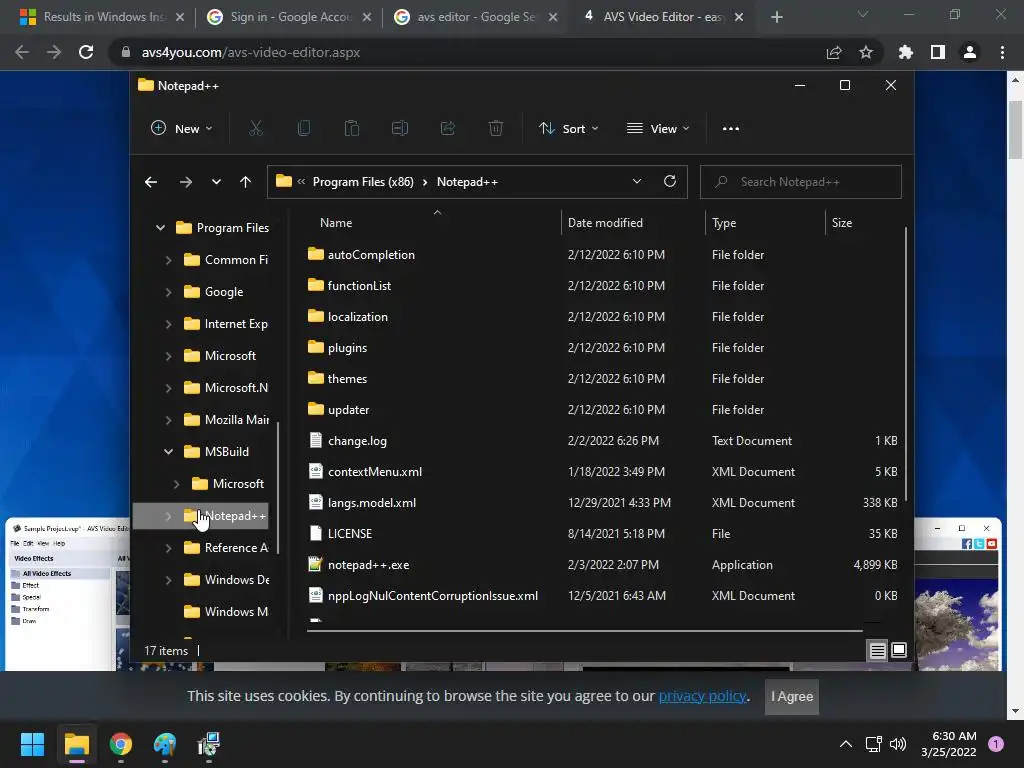Image resolution: width=1024 pixels, height=768 pixels.
Task: Collapse Program Files tree node
Action: pyautogui.click(x=161, y=227)
